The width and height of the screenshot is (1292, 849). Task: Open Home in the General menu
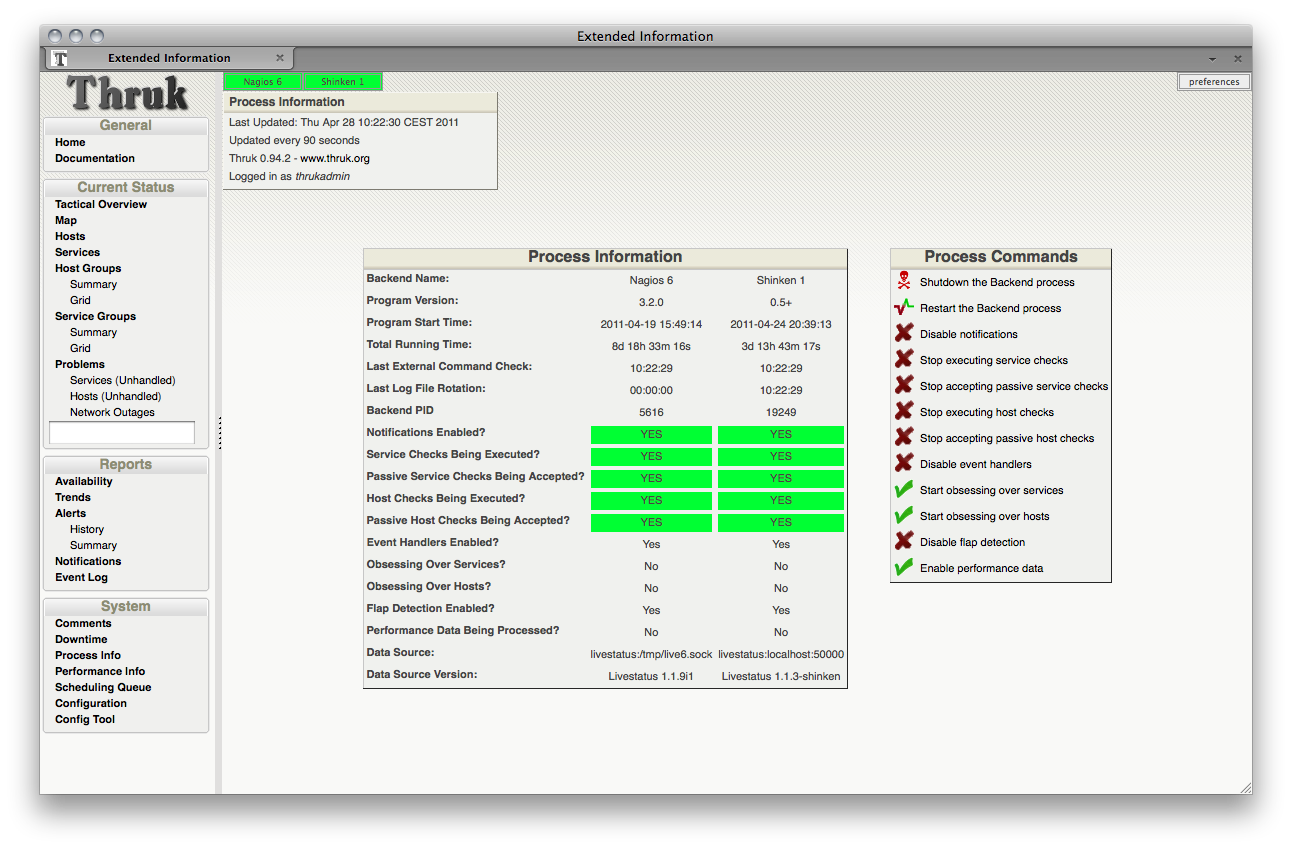pyautogui.click(x=70, y=142)
